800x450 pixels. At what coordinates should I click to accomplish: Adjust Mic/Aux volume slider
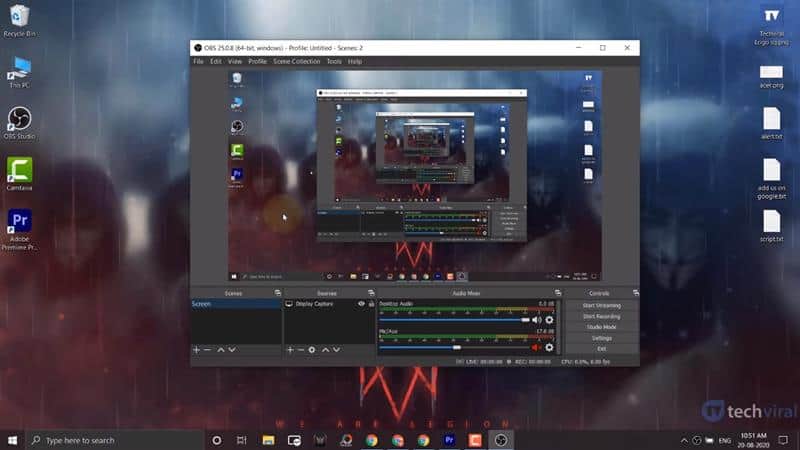tap(455, 347)
